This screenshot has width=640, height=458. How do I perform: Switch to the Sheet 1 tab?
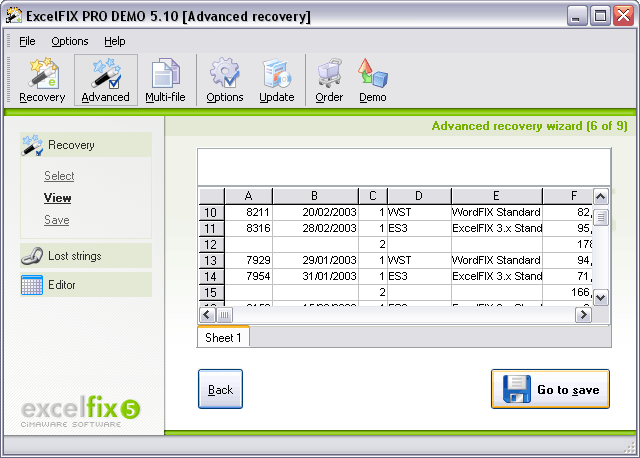223,338
